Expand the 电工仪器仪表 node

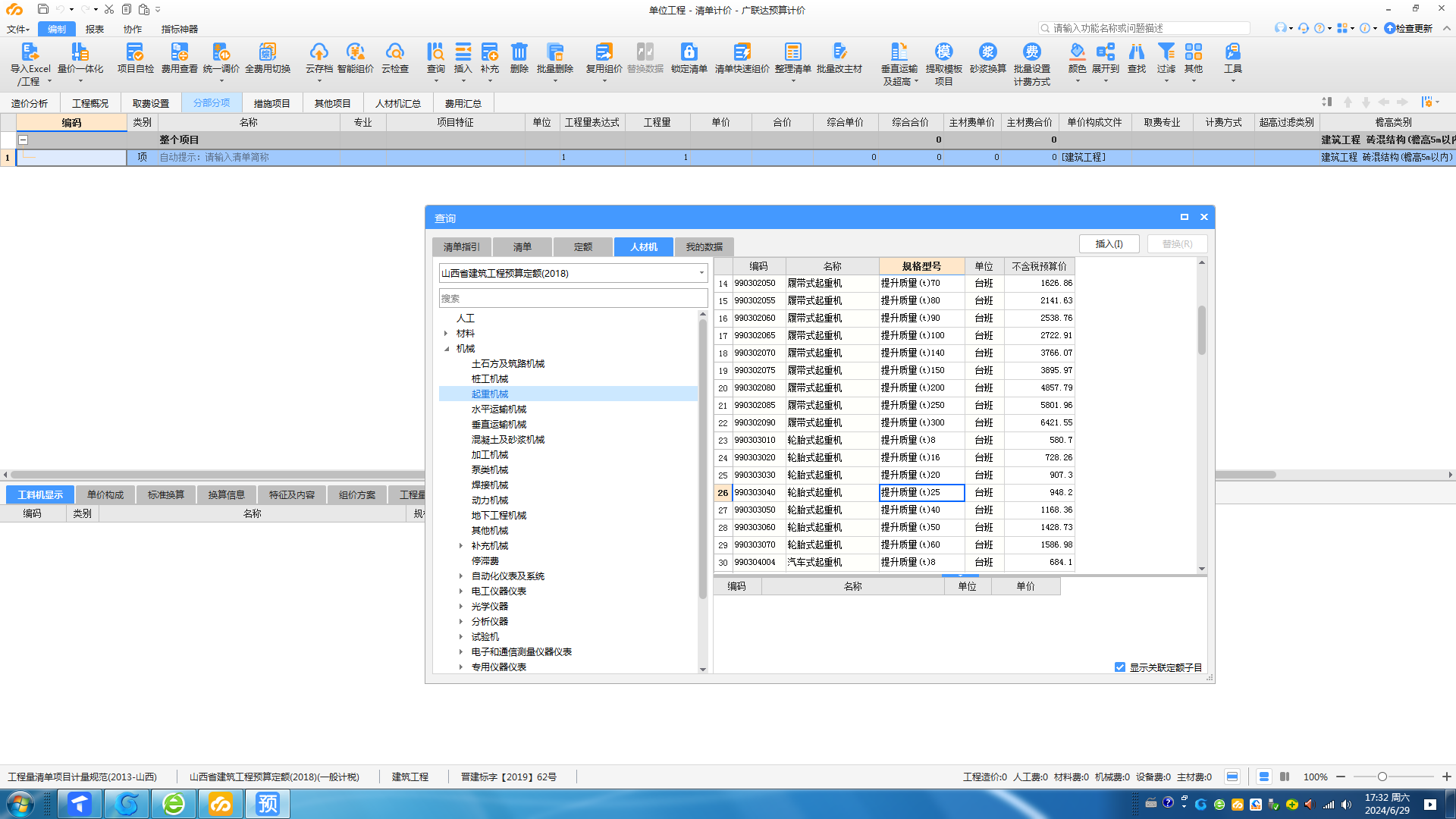pyautogui.click(x=461, y=591)
